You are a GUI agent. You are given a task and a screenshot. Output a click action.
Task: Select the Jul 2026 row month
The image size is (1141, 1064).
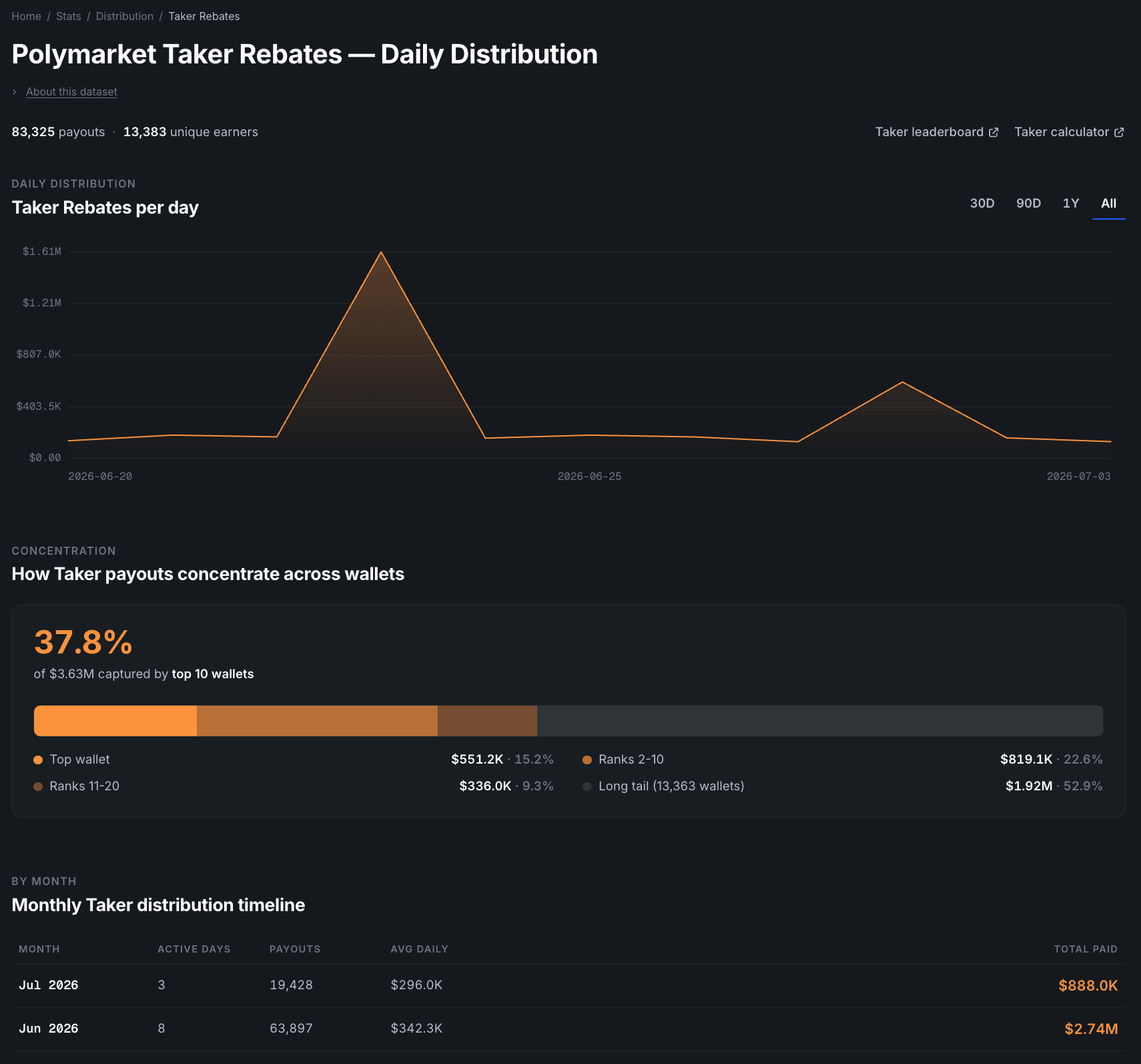49,985
